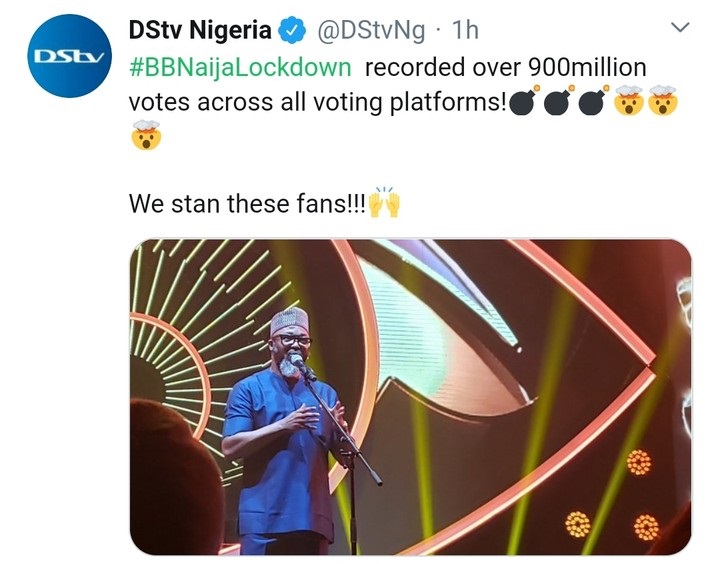Open the #BBNaijaLockdown hashtag
The height and width of the screenshot is (564, 720).
pos(241,68)
